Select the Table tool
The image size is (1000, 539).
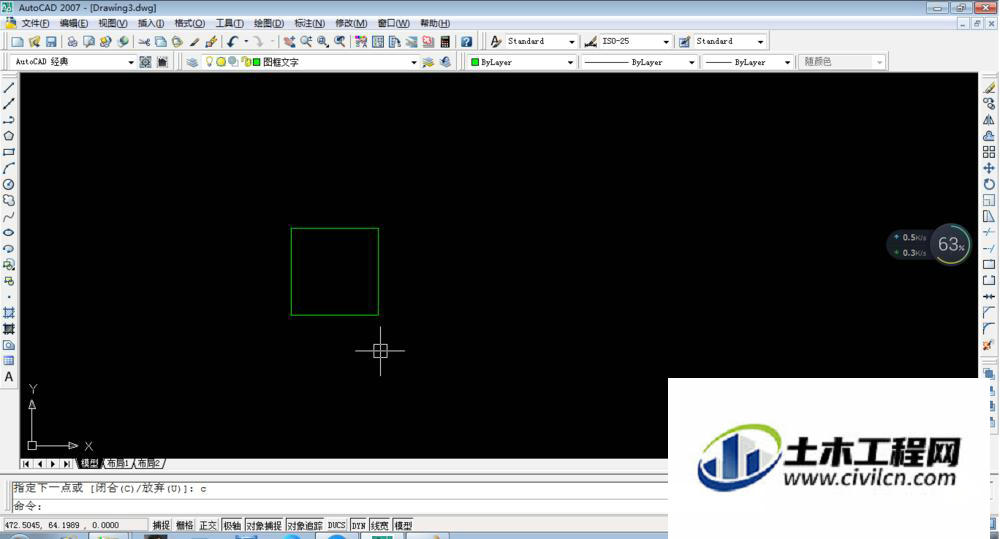tap(9, 361)
